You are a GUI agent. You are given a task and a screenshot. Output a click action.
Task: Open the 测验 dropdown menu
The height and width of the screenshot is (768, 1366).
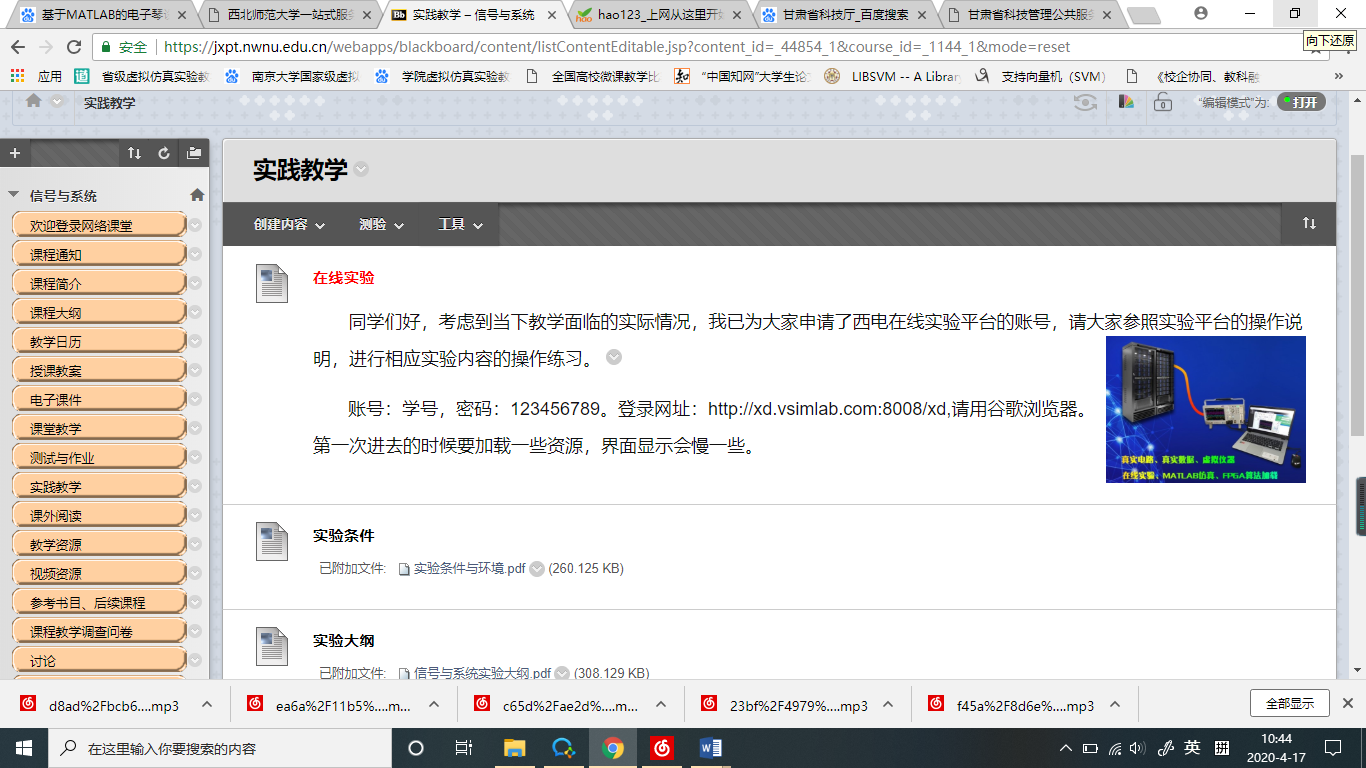[381, 225]
